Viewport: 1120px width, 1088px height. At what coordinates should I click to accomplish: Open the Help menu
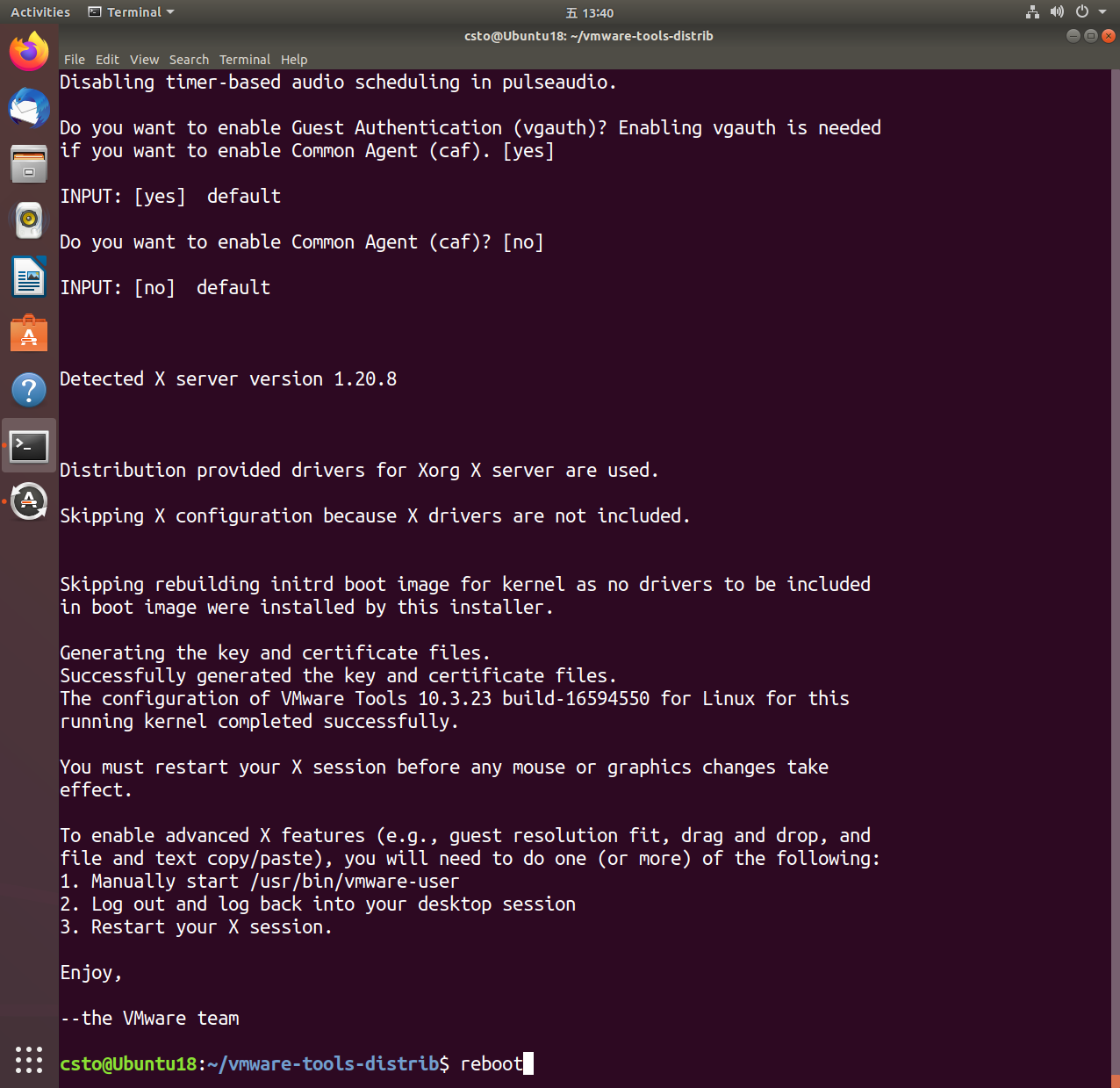point(294,60)
